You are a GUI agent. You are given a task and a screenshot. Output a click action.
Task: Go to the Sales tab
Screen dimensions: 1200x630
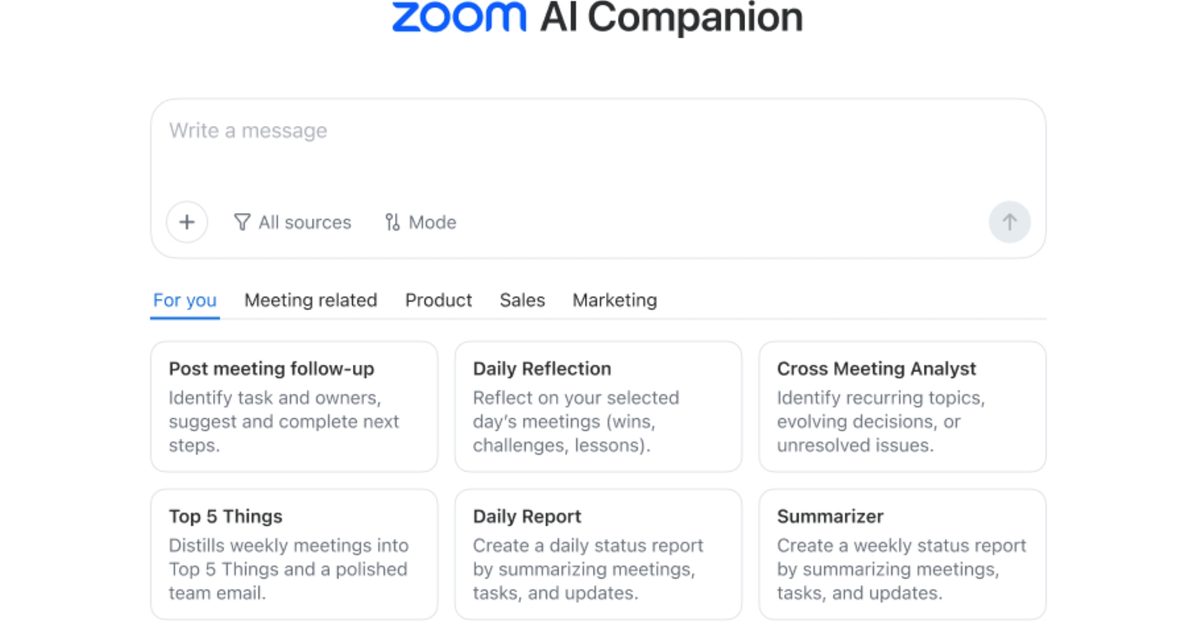click(522, 300)
